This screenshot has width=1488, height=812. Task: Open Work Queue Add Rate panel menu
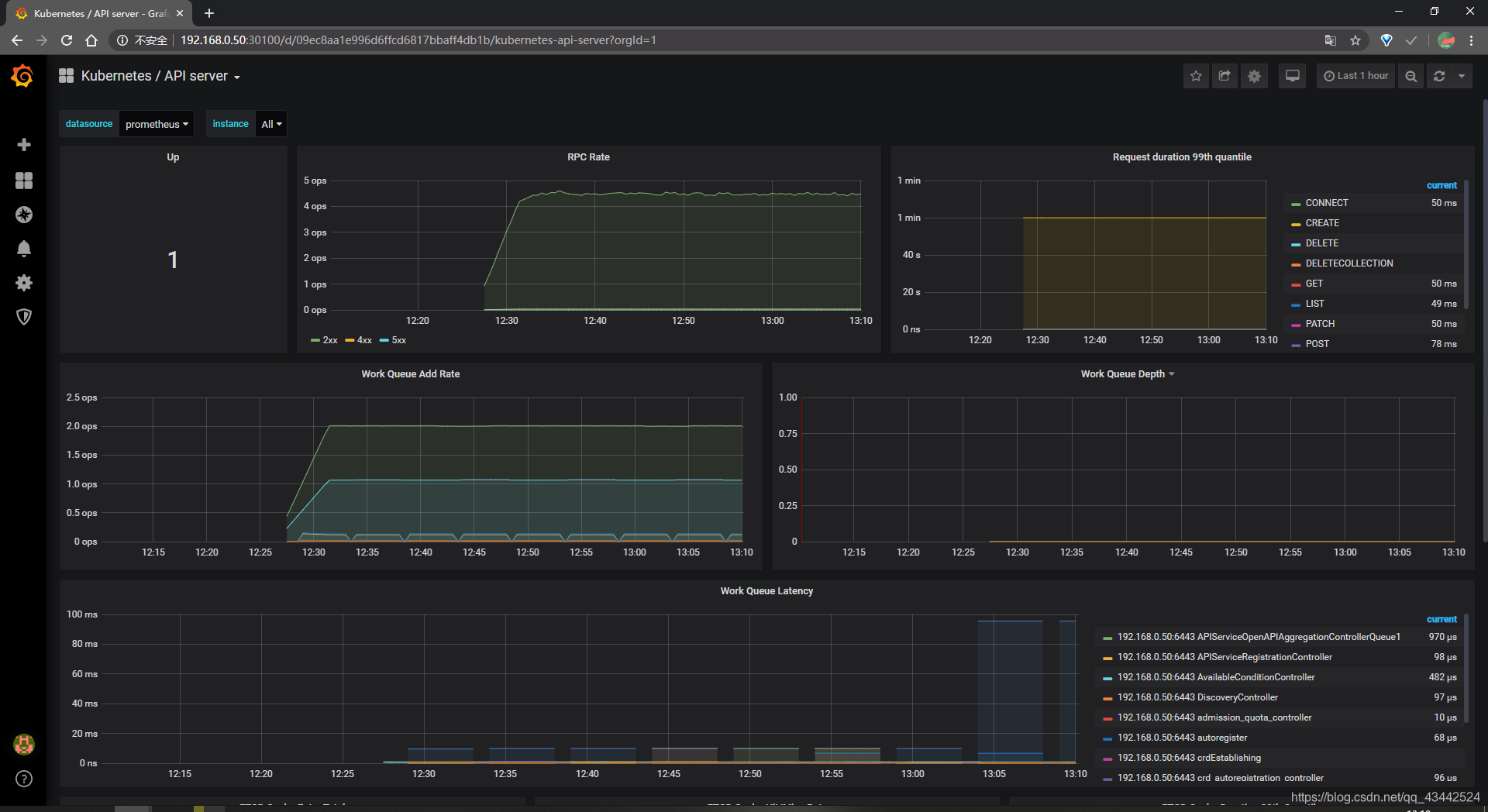(x=411, y=374)
